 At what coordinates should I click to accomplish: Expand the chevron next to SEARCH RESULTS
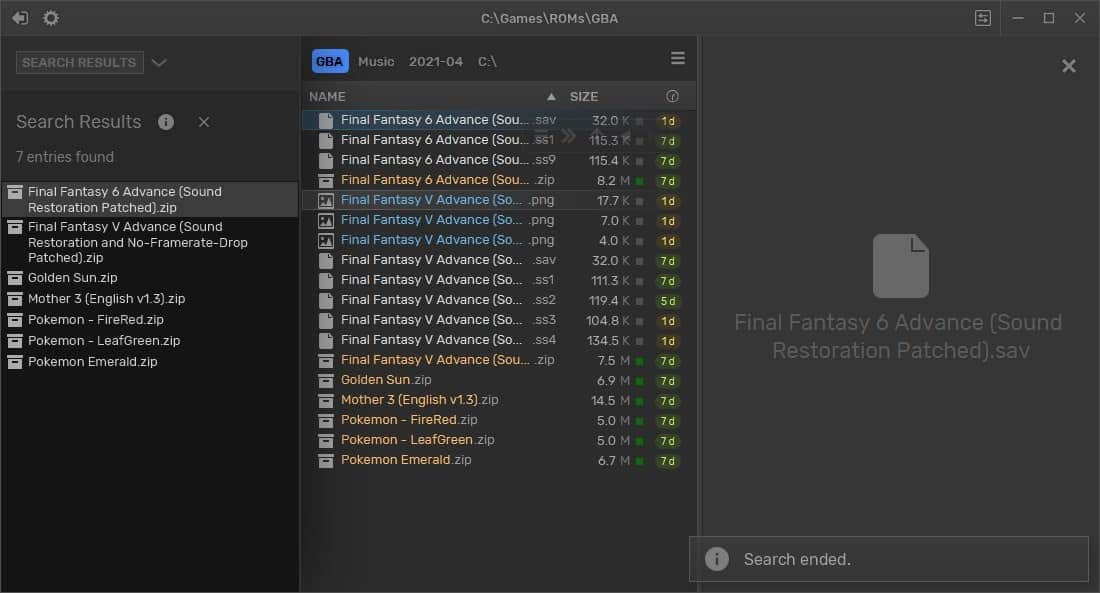click(159, 63)
